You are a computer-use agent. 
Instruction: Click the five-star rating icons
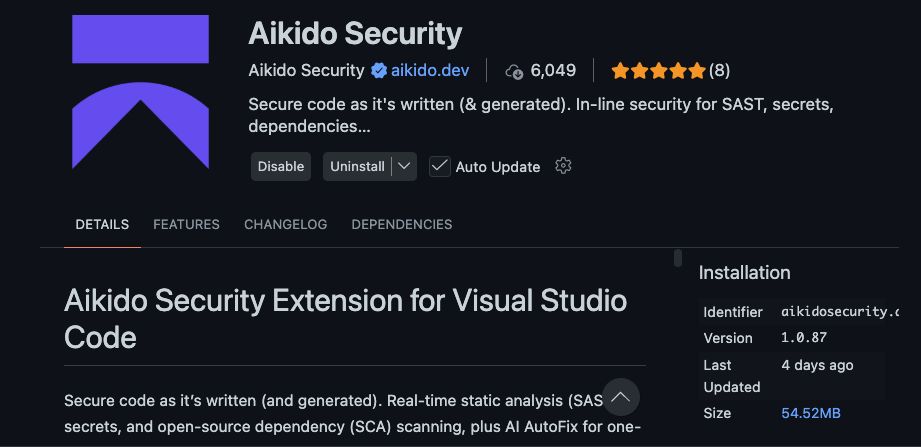[x=658, y=70]
